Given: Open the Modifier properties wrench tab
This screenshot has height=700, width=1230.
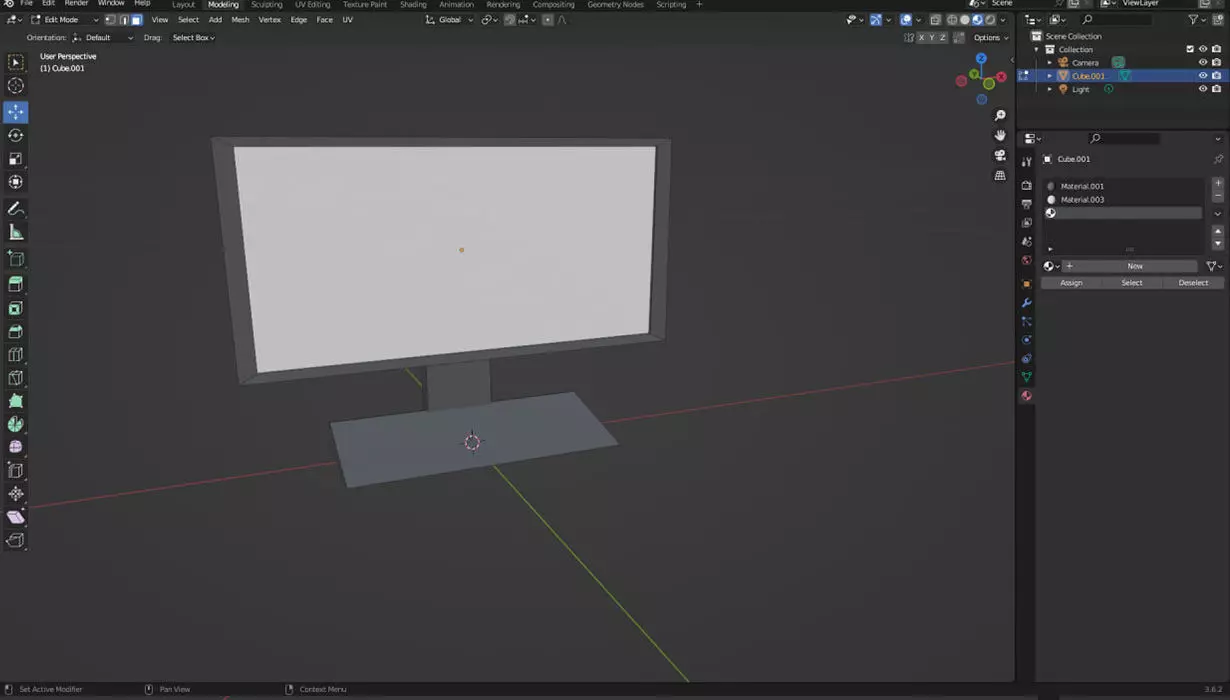Looking at the screenshot, I should point(1026,302).
